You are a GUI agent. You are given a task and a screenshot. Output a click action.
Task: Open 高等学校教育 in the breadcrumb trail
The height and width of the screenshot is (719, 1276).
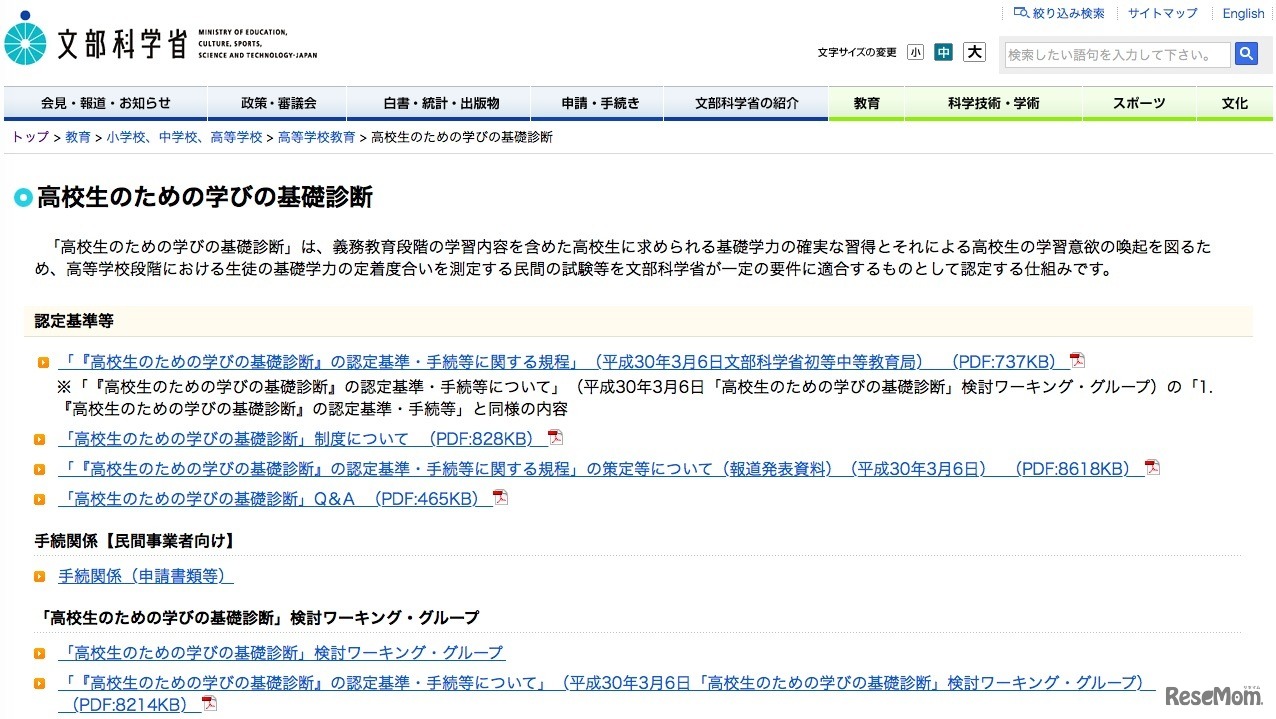pos(317,137)
